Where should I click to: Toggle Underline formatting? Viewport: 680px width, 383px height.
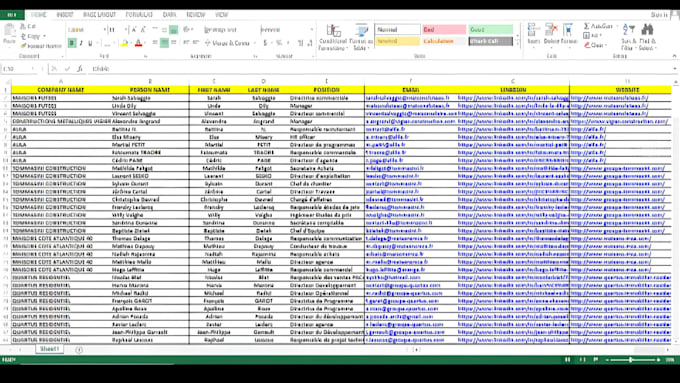90,43
